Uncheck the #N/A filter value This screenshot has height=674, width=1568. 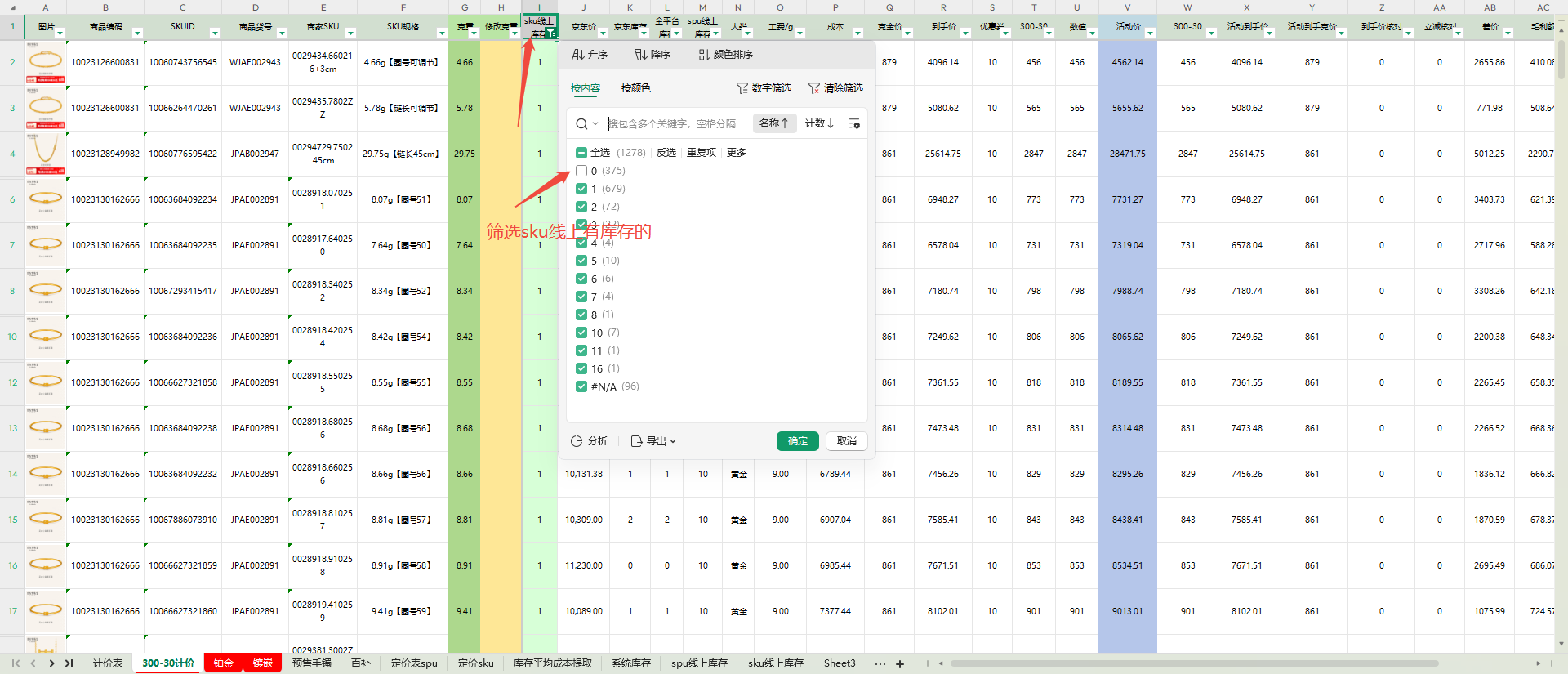tap(581, 386)
